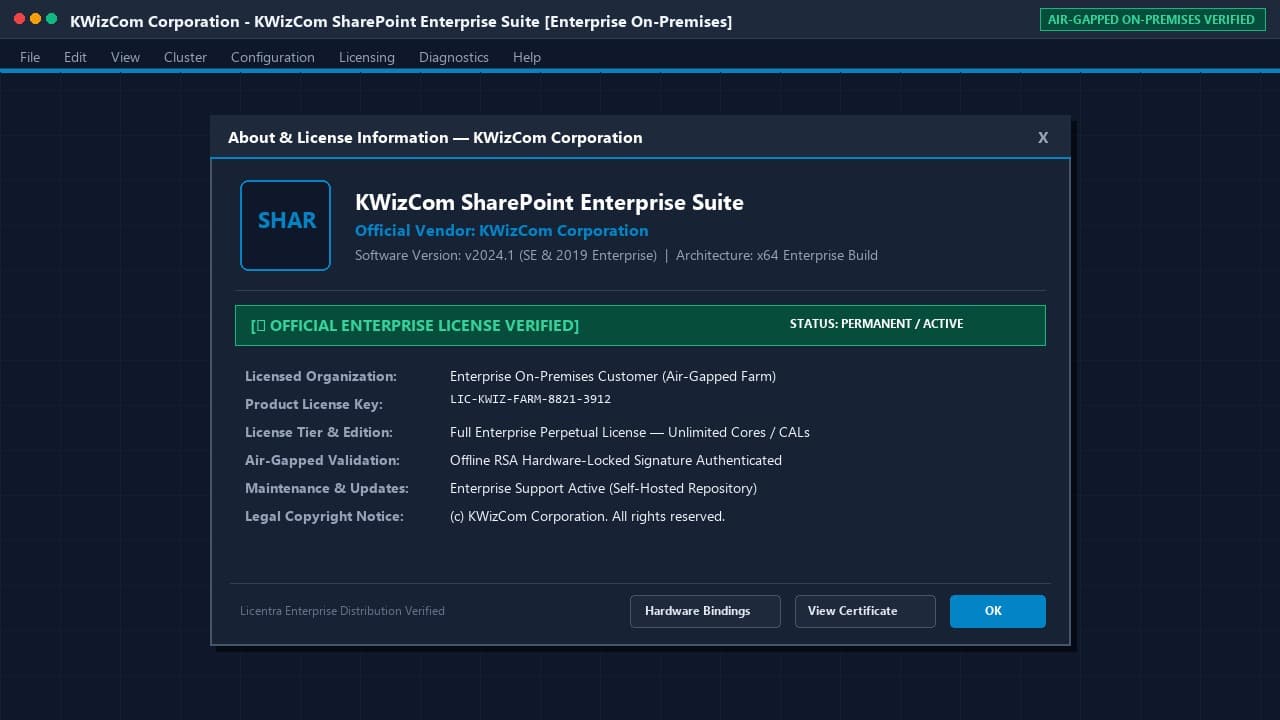The image size is (1280, 720).
Task: Click the Hardware Bindings button
Action: coord(705,611)
